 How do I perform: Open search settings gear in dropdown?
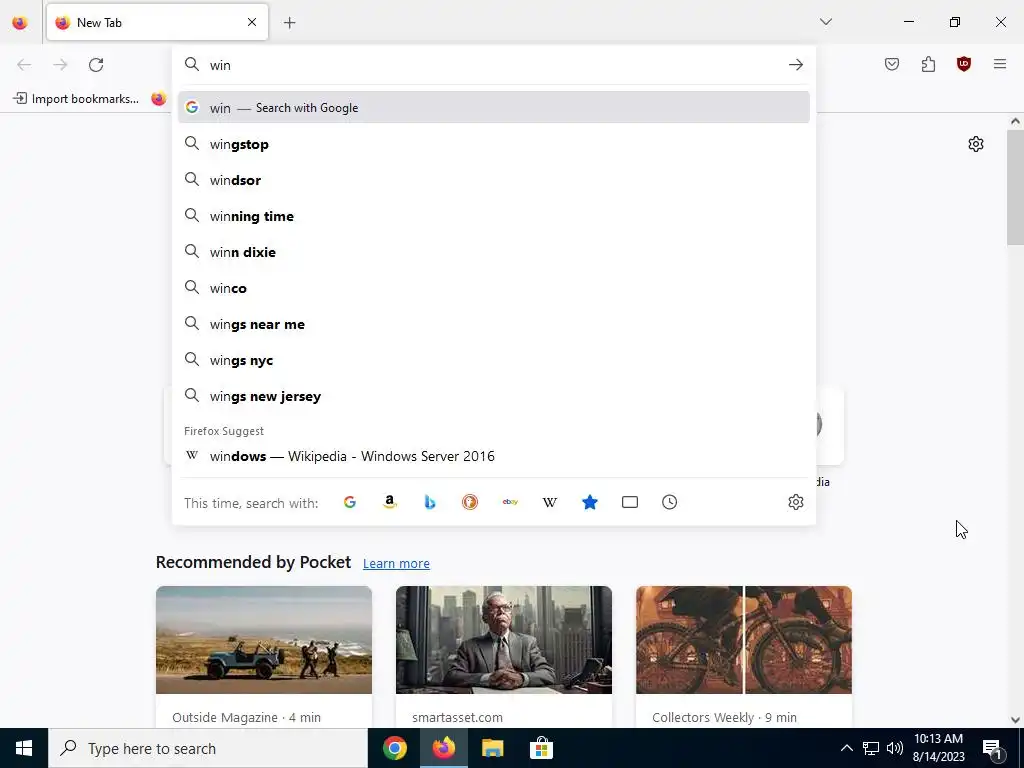coord(795,502)
